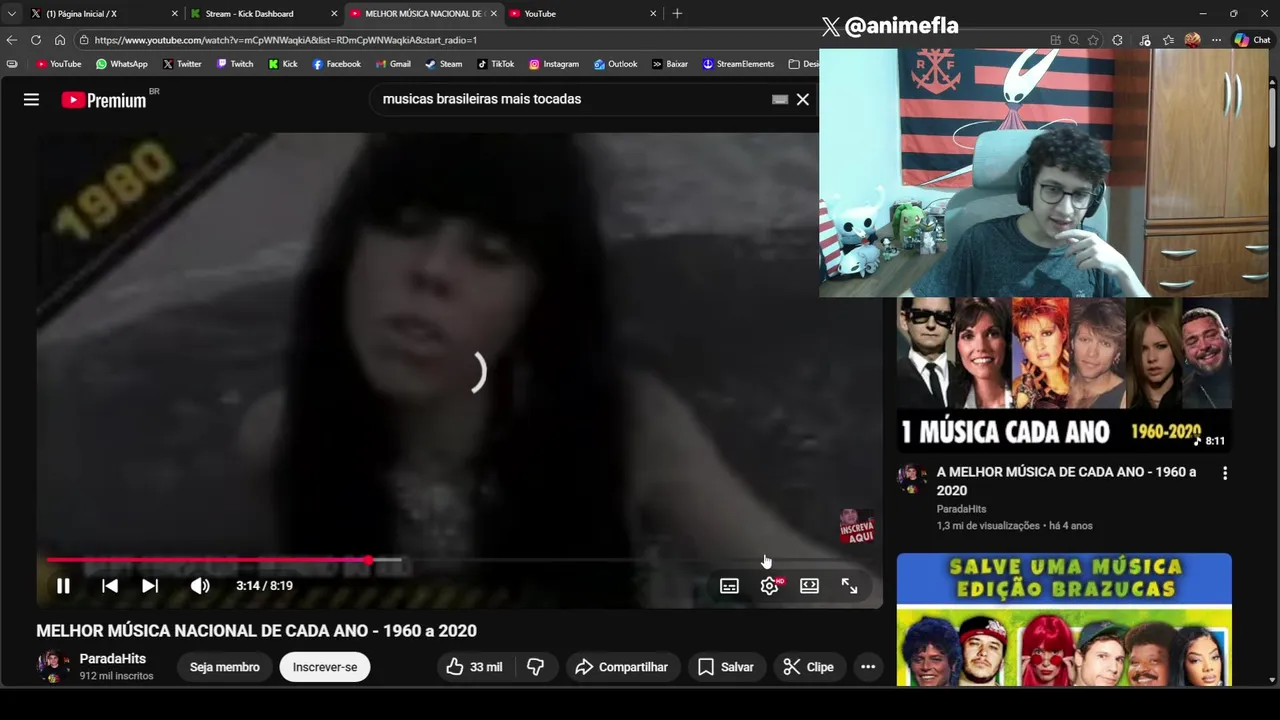Click Inscrever-se to subscribe
This screenshot has width=1280, height=720.
coord(325,667)
